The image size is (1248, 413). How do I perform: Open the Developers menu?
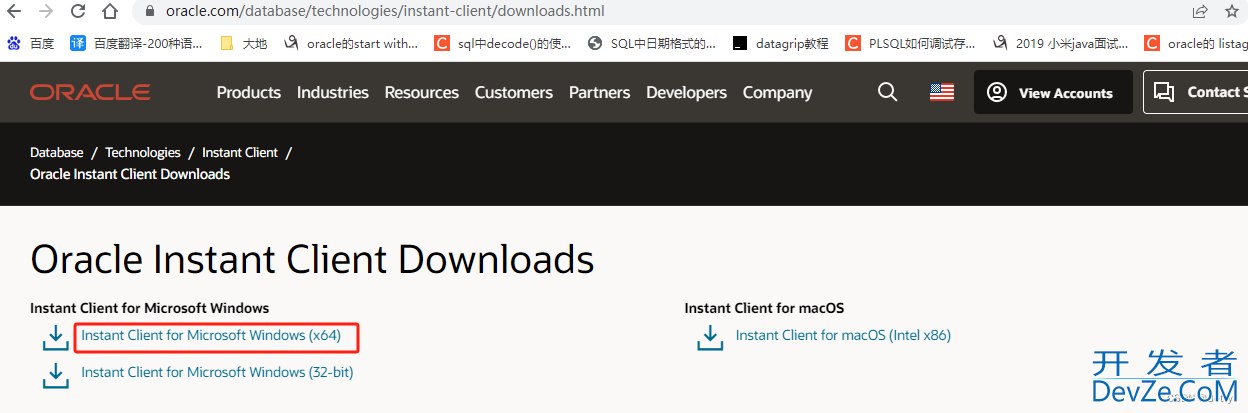click(x=687, y=92)
